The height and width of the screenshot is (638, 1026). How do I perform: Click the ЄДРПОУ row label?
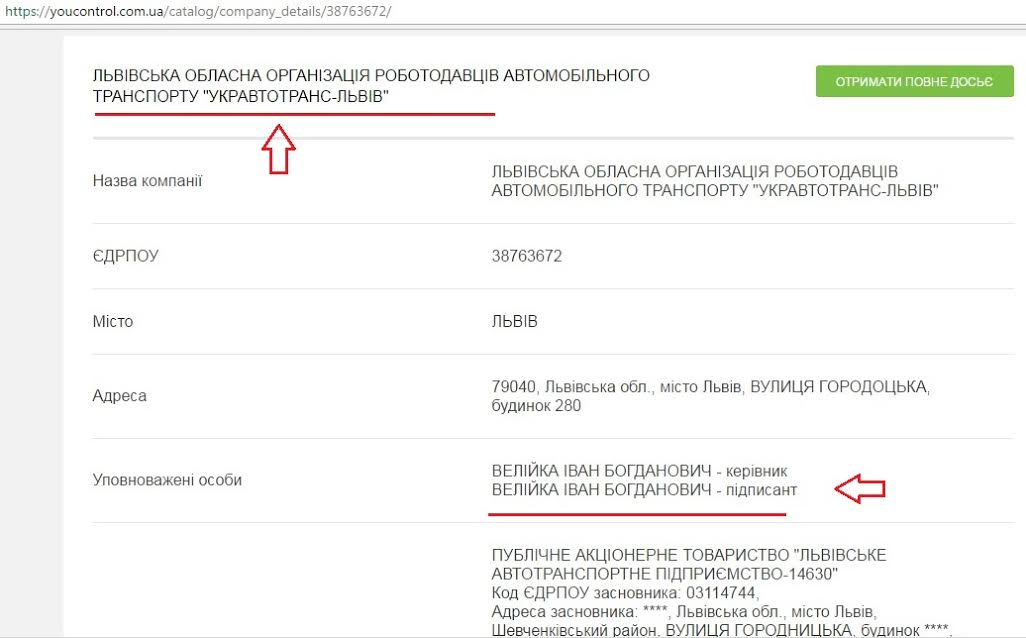[126, 256]
